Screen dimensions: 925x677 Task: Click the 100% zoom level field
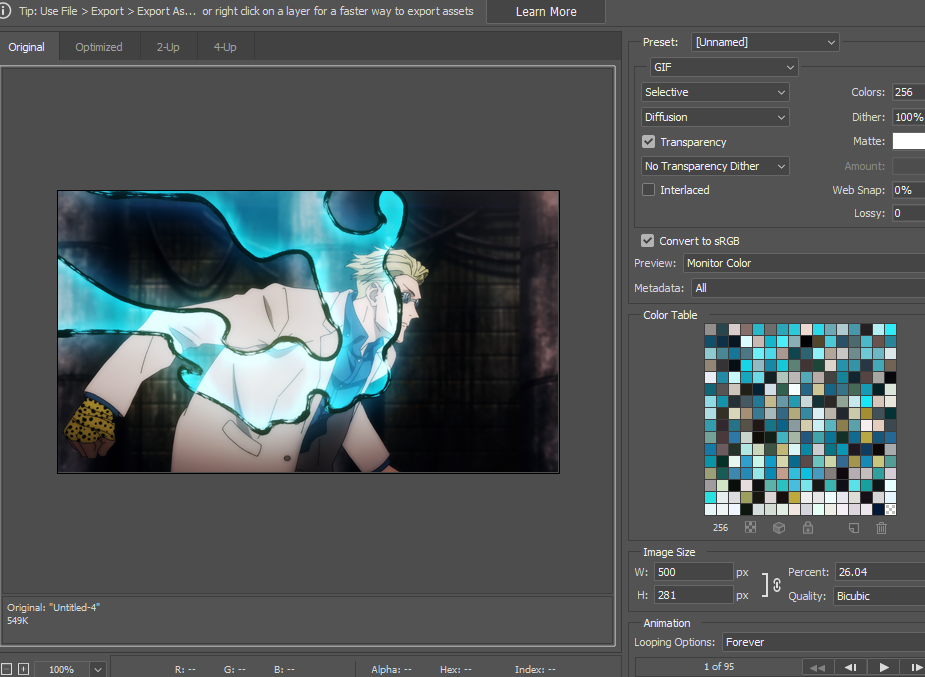[x=61, y=669]
